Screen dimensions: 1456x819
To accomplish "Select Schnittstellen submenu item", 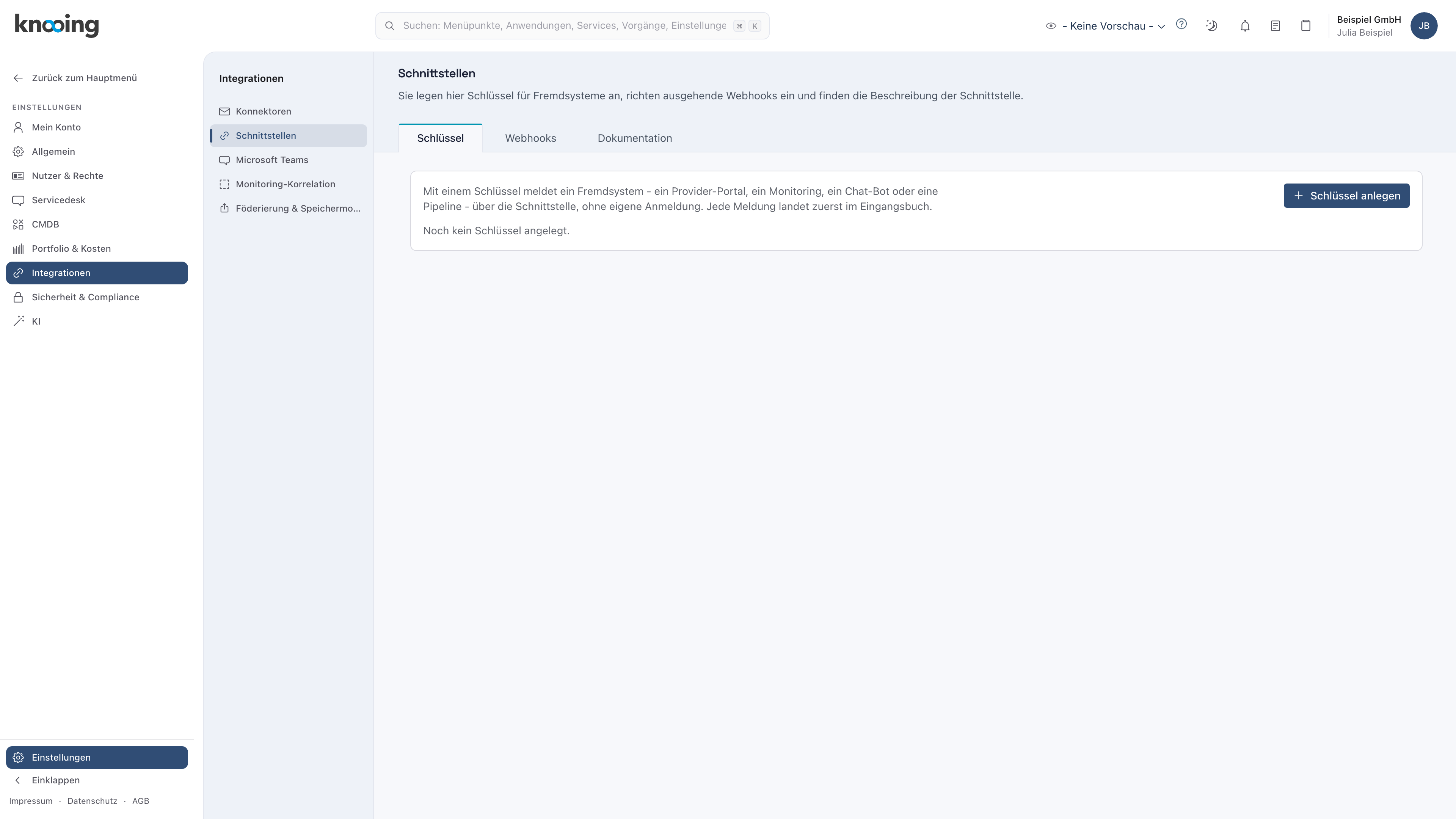I will point(288,136).
